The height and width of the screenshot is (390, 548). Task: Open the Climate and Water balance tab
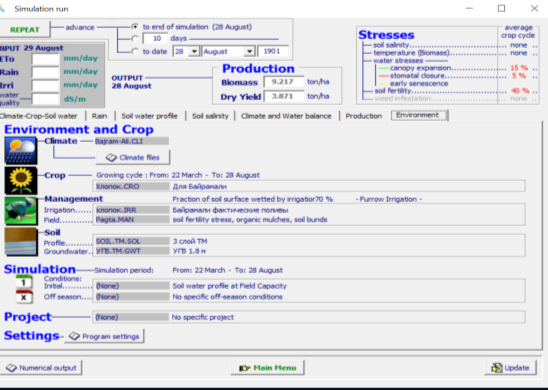pos(286,116)
